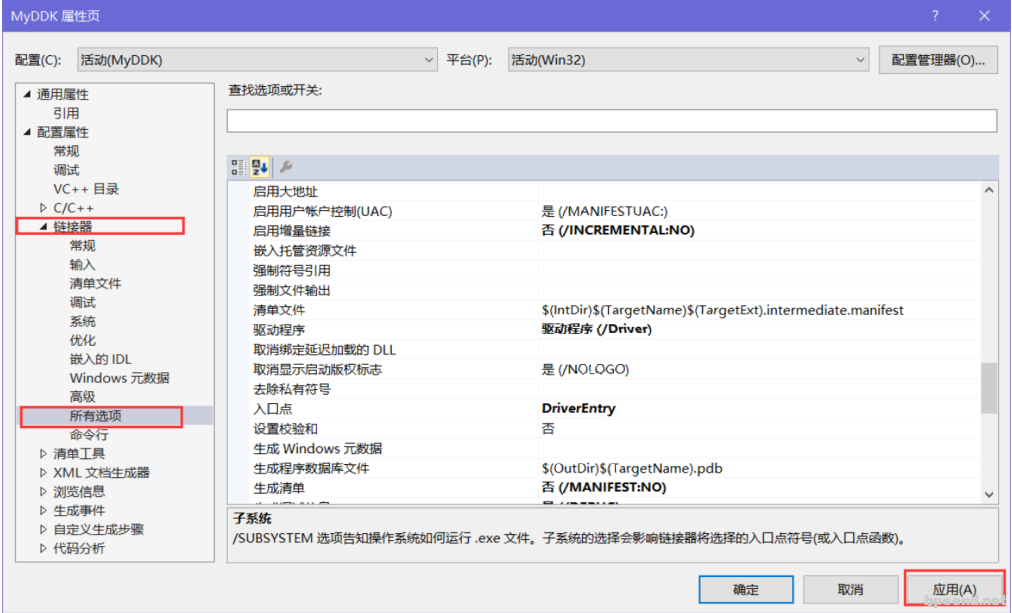
Task: Select 调试 under 配置属性
Action: click(x=66, y=170)
